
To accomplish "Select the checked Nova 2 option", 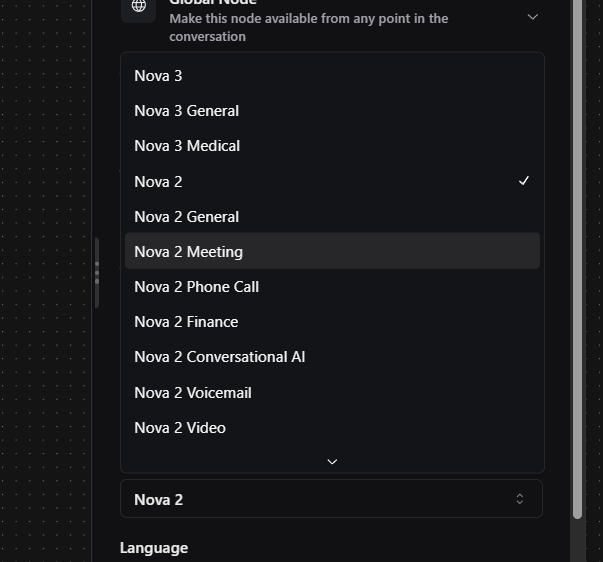I will pyautogui.click(x=158, y=182).
